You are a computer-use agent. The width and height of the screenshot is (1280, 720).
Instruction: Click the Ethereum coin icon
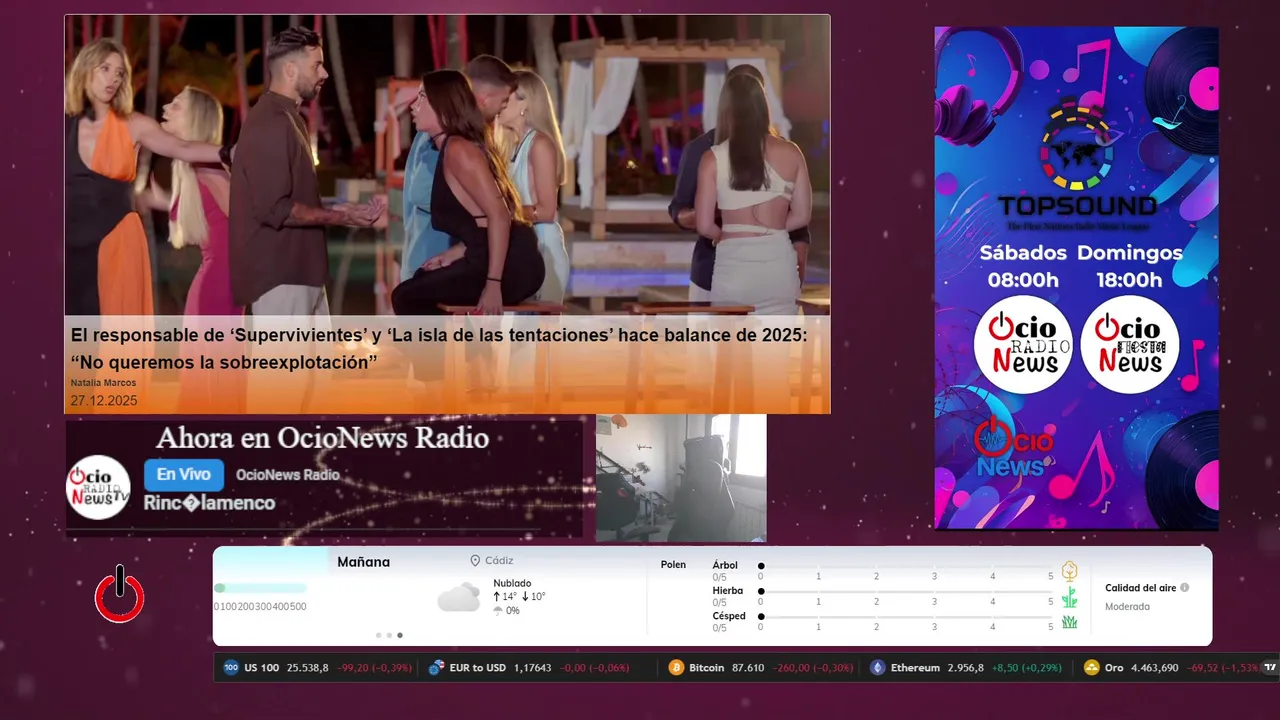click(877, 667)
